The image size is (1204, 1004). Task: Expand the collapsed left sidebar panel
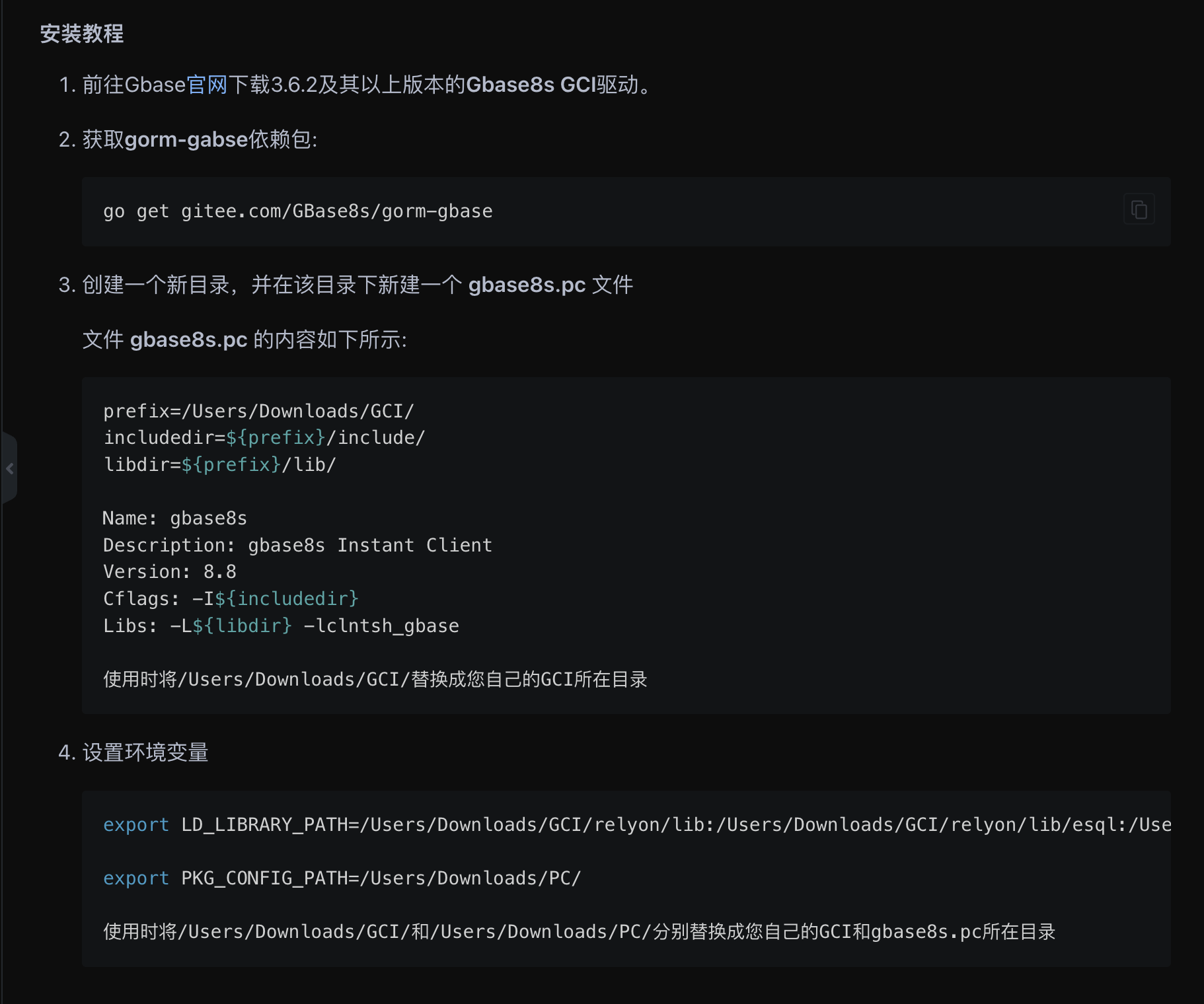point(9,468)
